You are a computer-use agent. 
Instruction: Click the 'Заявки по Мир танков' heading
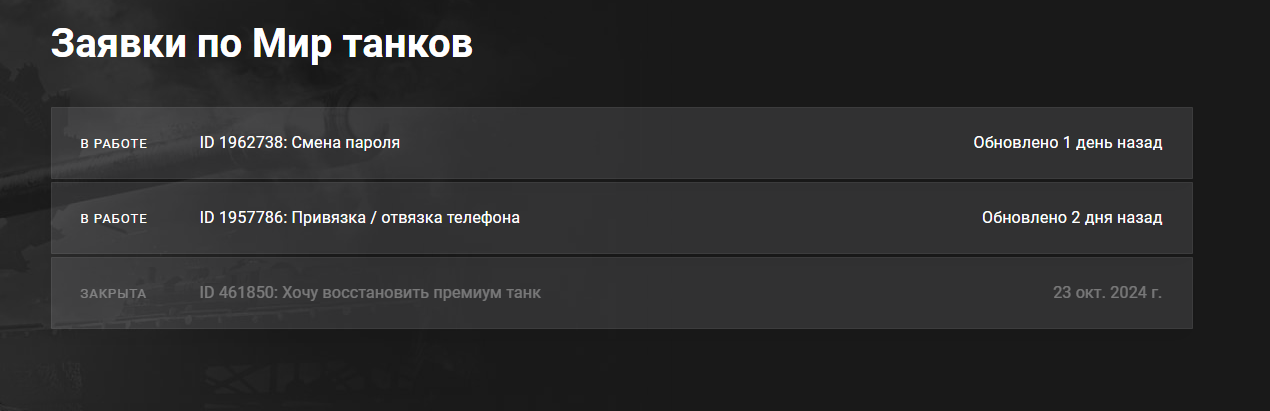click(261, 45)
